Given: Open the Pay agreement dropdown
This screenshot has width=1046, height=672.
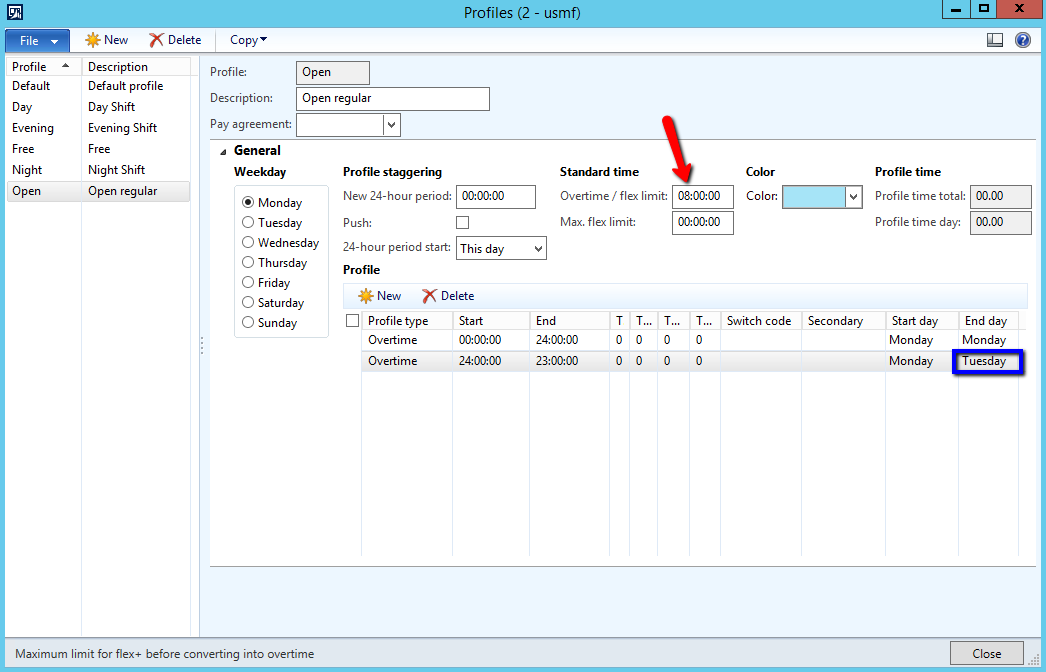Looking at the screenshot, I should pos(392,125).
